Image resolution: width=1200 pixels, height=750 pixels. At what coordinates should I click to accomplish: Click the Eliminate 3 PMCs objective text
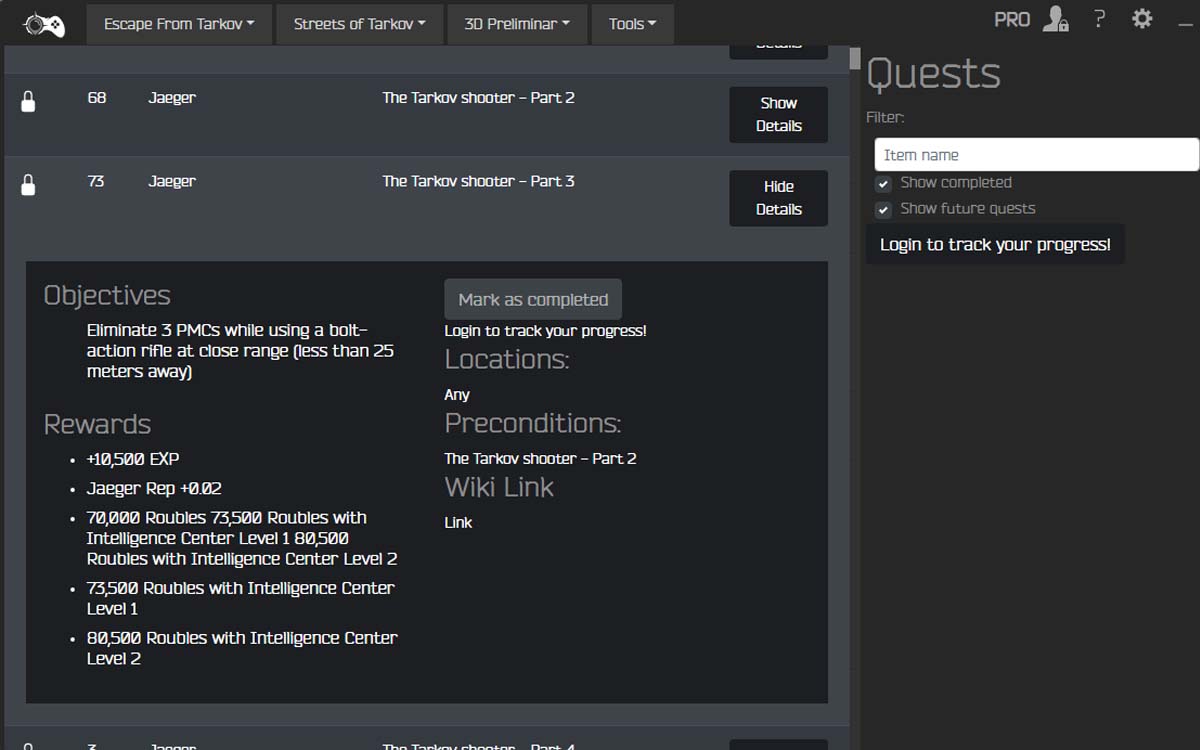click(x=240, y=351)
